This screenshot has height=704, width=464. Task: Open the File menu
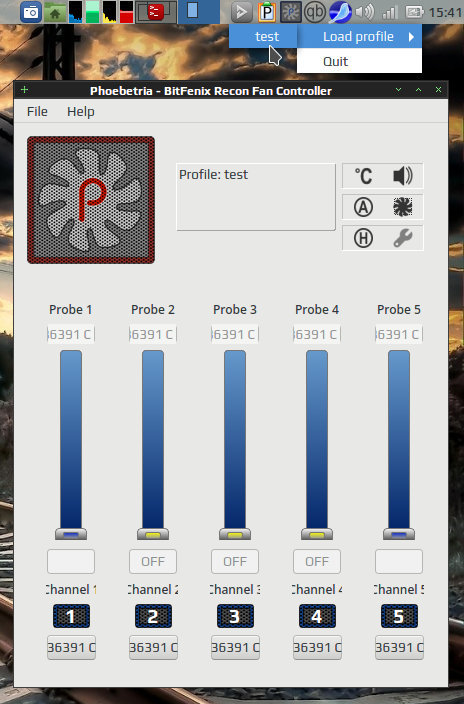coord(37,111)
